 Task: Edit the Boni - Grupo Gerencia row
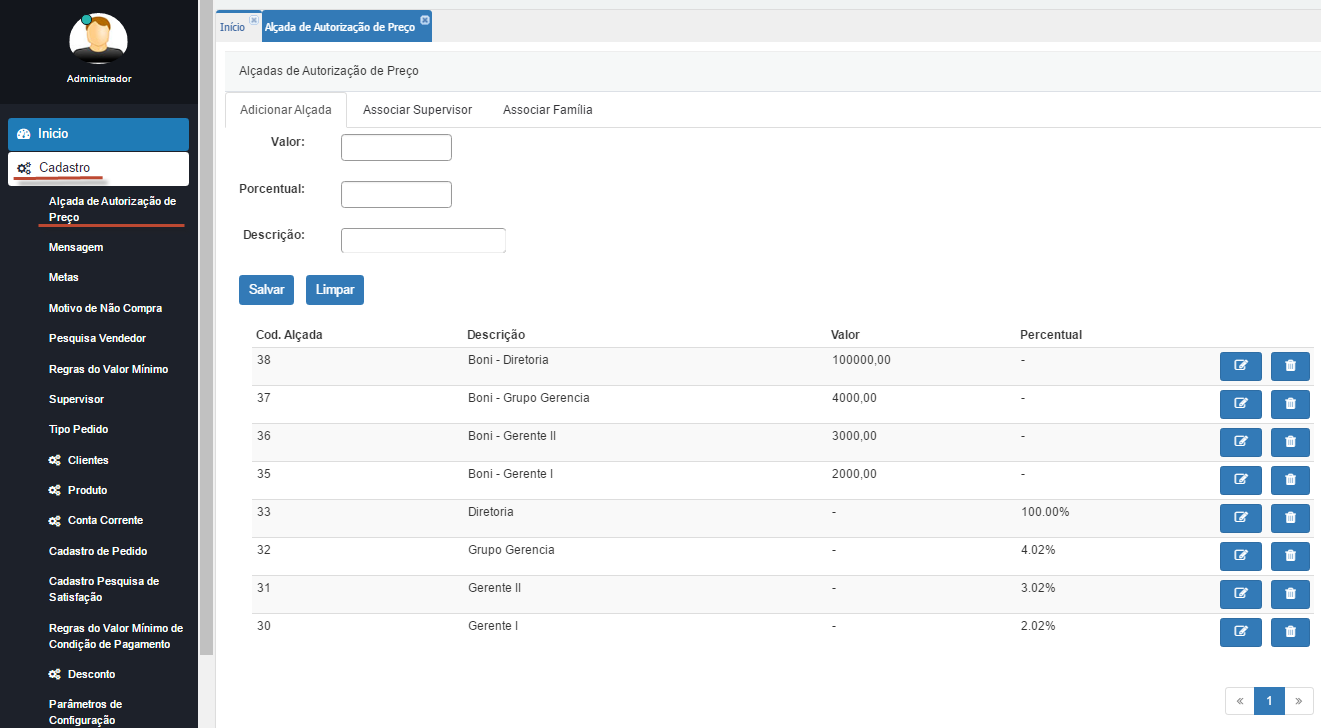tap(1241, 404)
